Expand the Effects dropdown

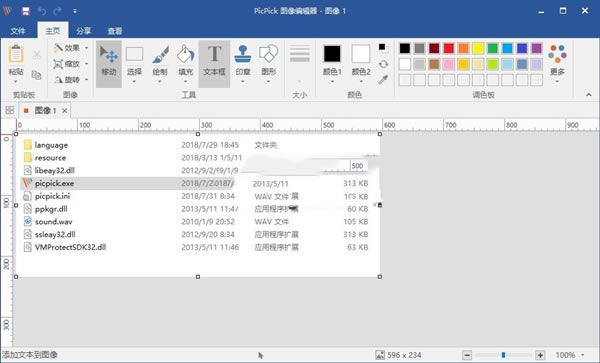(x=71, y=48)
